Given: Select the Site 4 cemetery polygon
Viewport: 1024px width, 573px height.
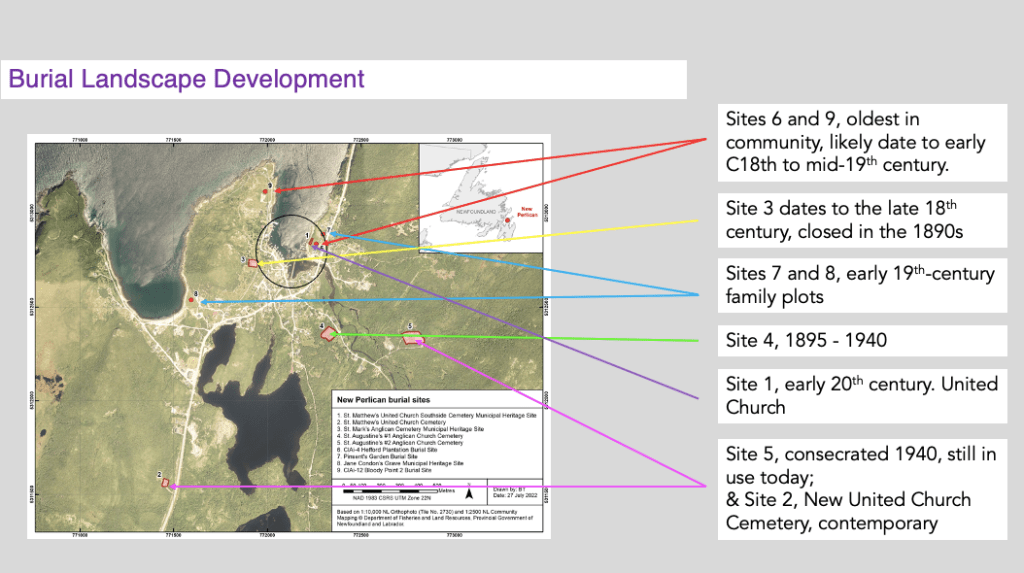Looking at the screenshot, I should click(x=327, y=334).
